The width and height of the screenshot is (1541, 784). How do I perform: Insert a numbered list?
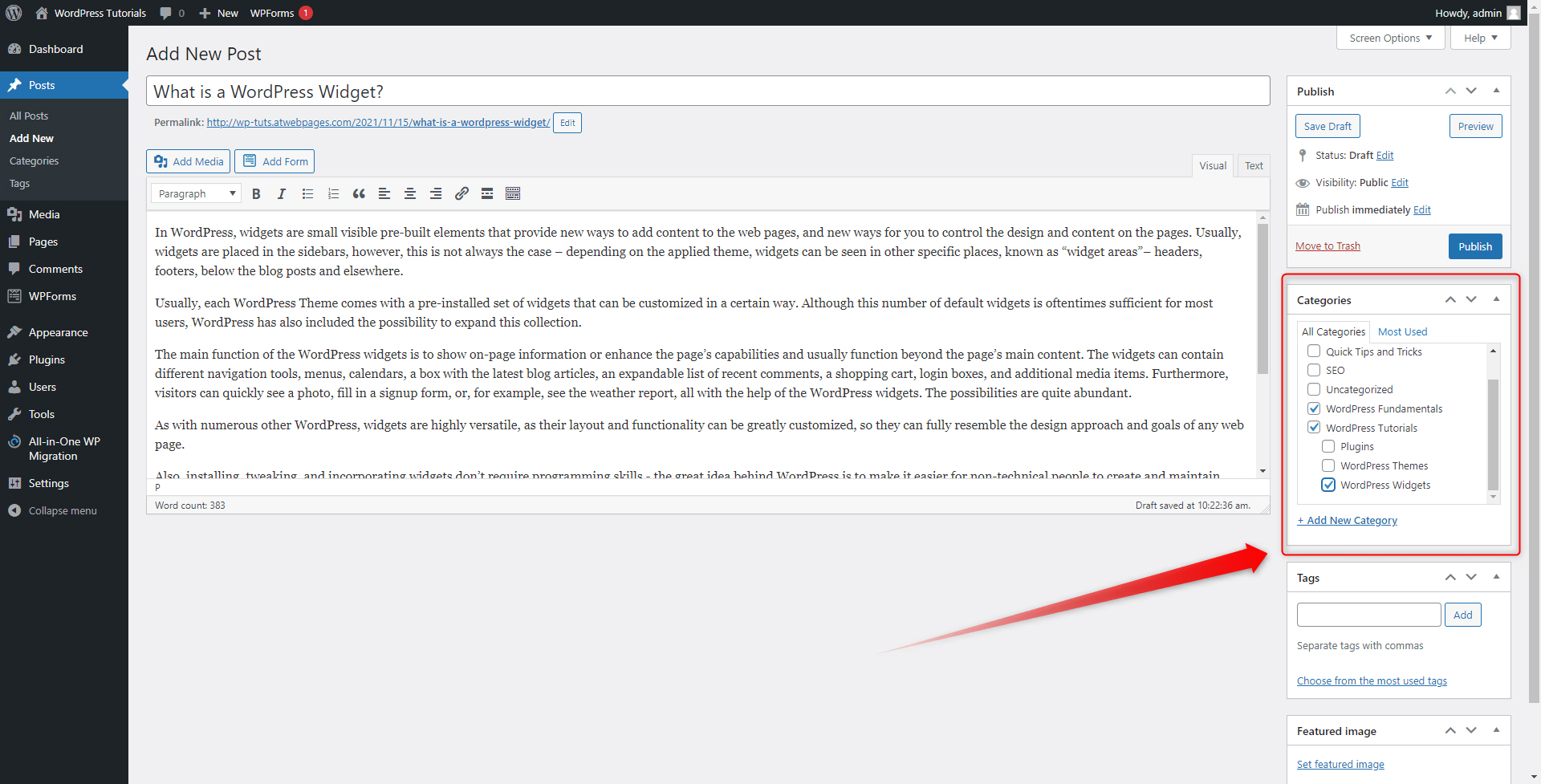pyautogui.click(x=333, y=193)
